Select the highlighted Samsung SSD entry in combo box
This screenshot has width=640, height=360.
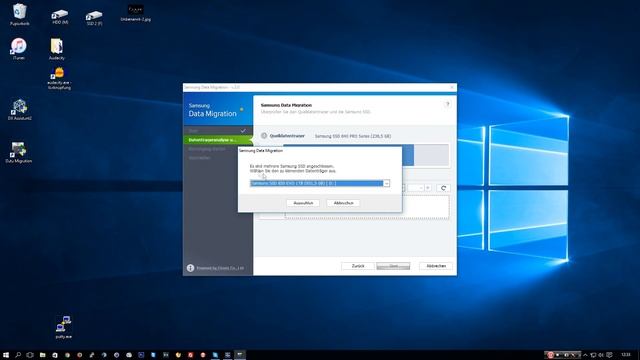(x=317, y=183)
